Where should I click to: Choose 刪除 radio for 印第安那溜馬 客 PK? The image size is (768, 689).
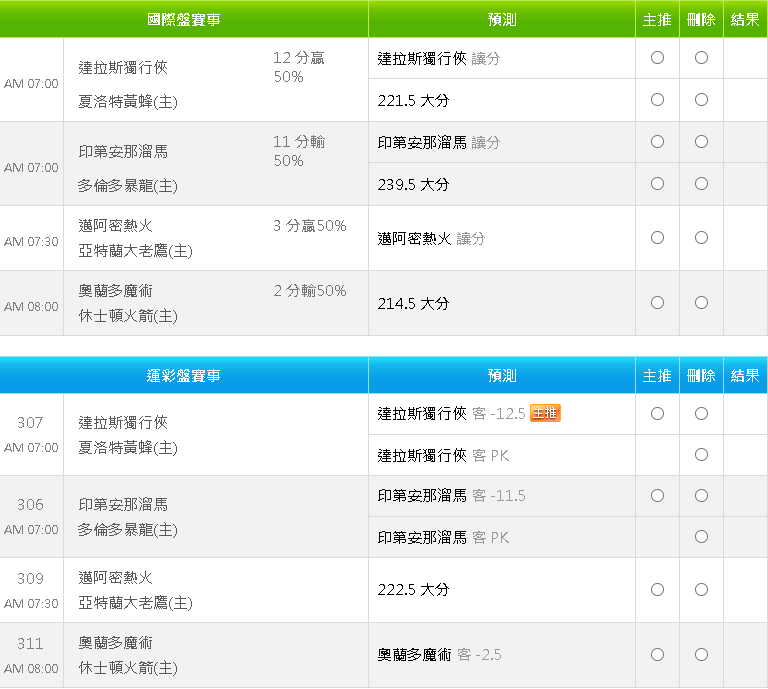coord(701,537)
